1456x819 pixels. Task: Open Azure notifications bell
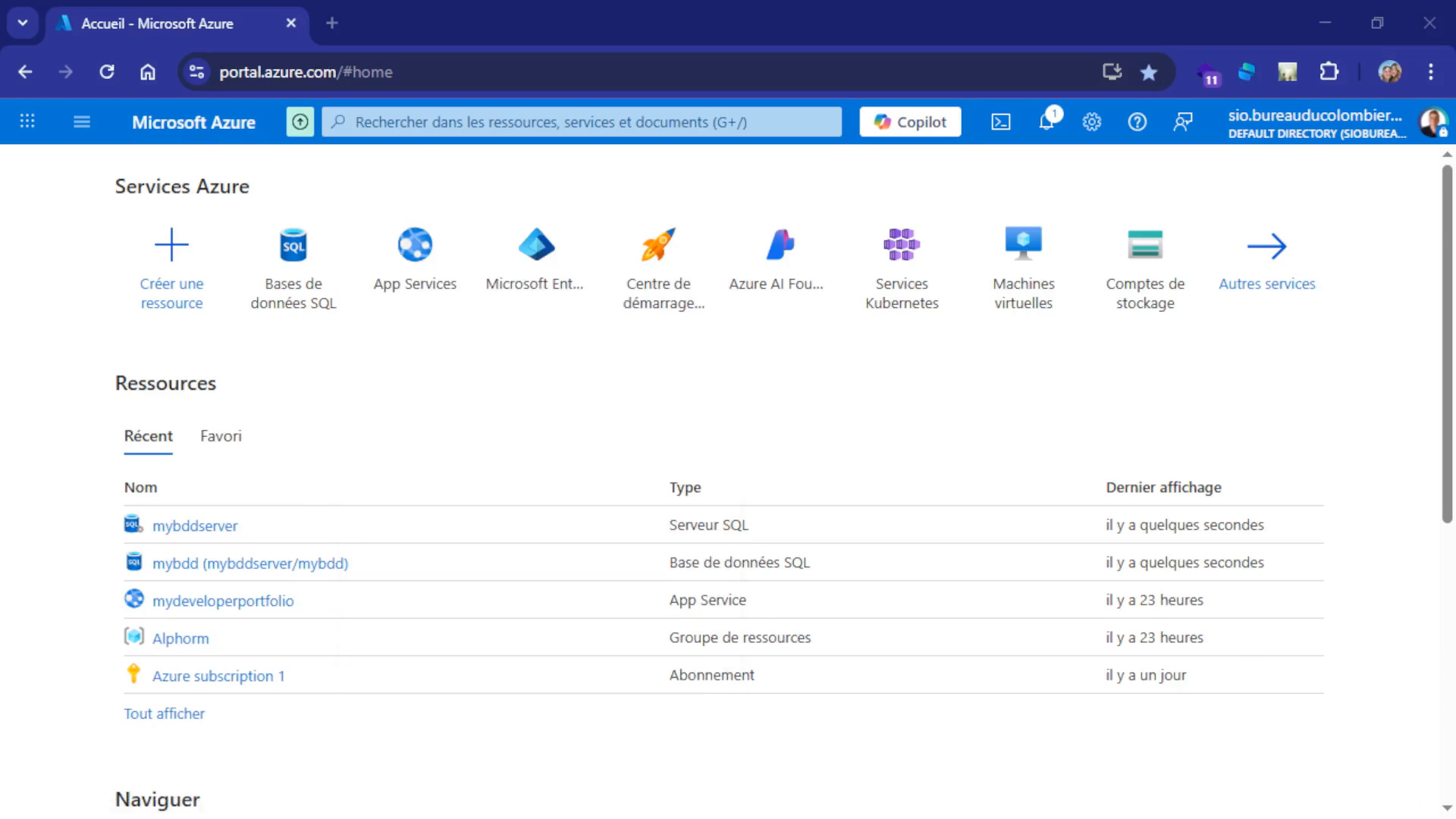click(x=1046, y=121)
